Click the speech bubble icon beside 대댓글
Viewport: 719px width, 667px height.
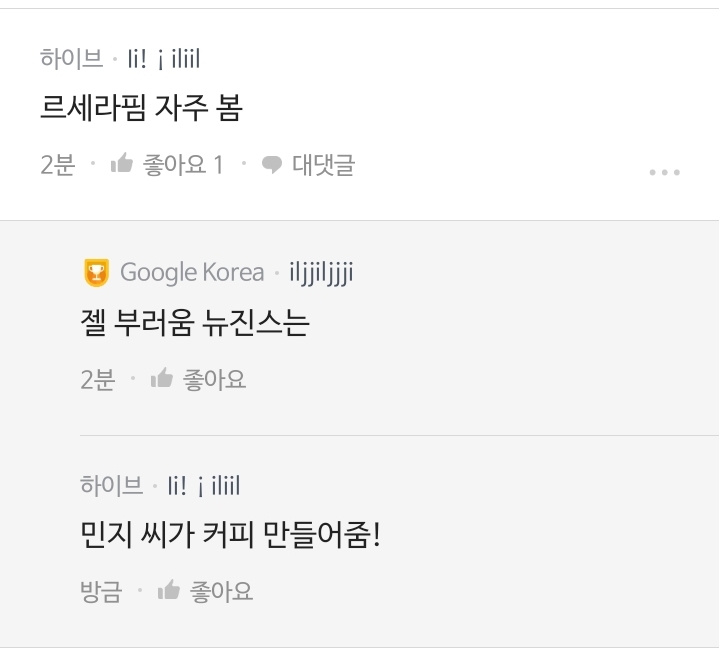pyautogui.click(x=271, y=165)
